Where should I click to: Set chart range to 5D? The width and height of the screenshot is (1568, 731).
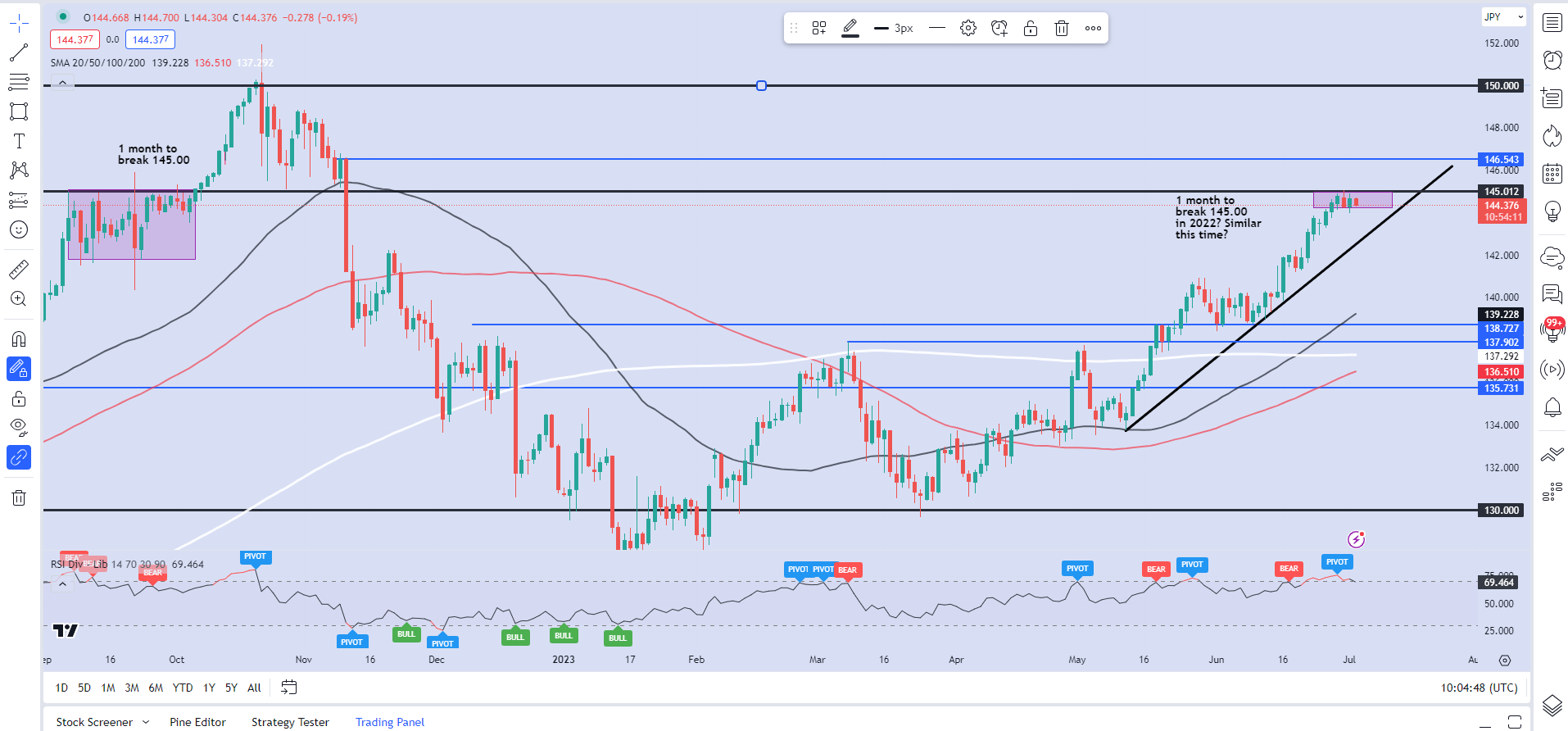tap(84, 688)
